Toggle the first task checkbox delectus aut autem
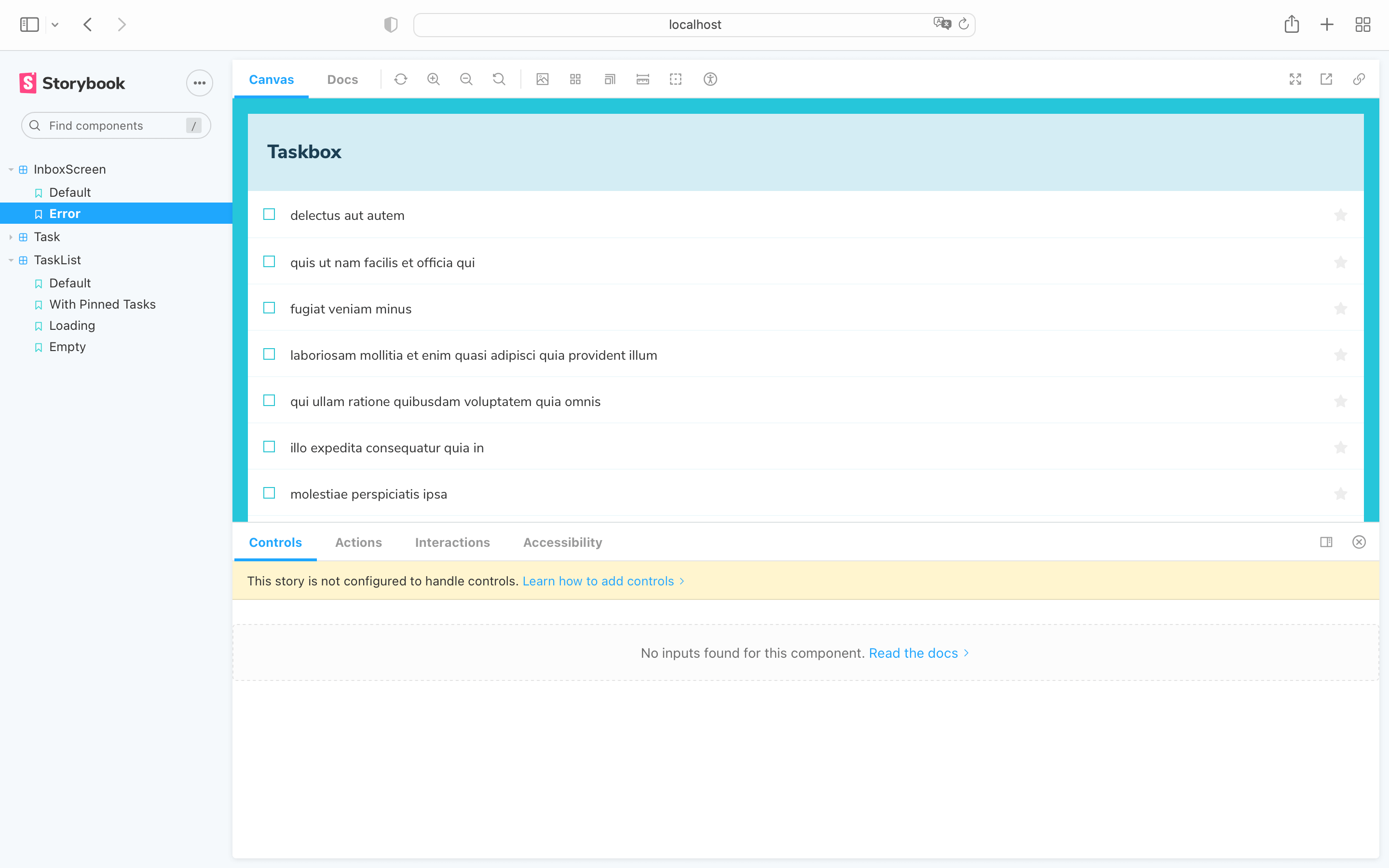1389x868 pixels. pyautogui.click(x=270, y=214)
